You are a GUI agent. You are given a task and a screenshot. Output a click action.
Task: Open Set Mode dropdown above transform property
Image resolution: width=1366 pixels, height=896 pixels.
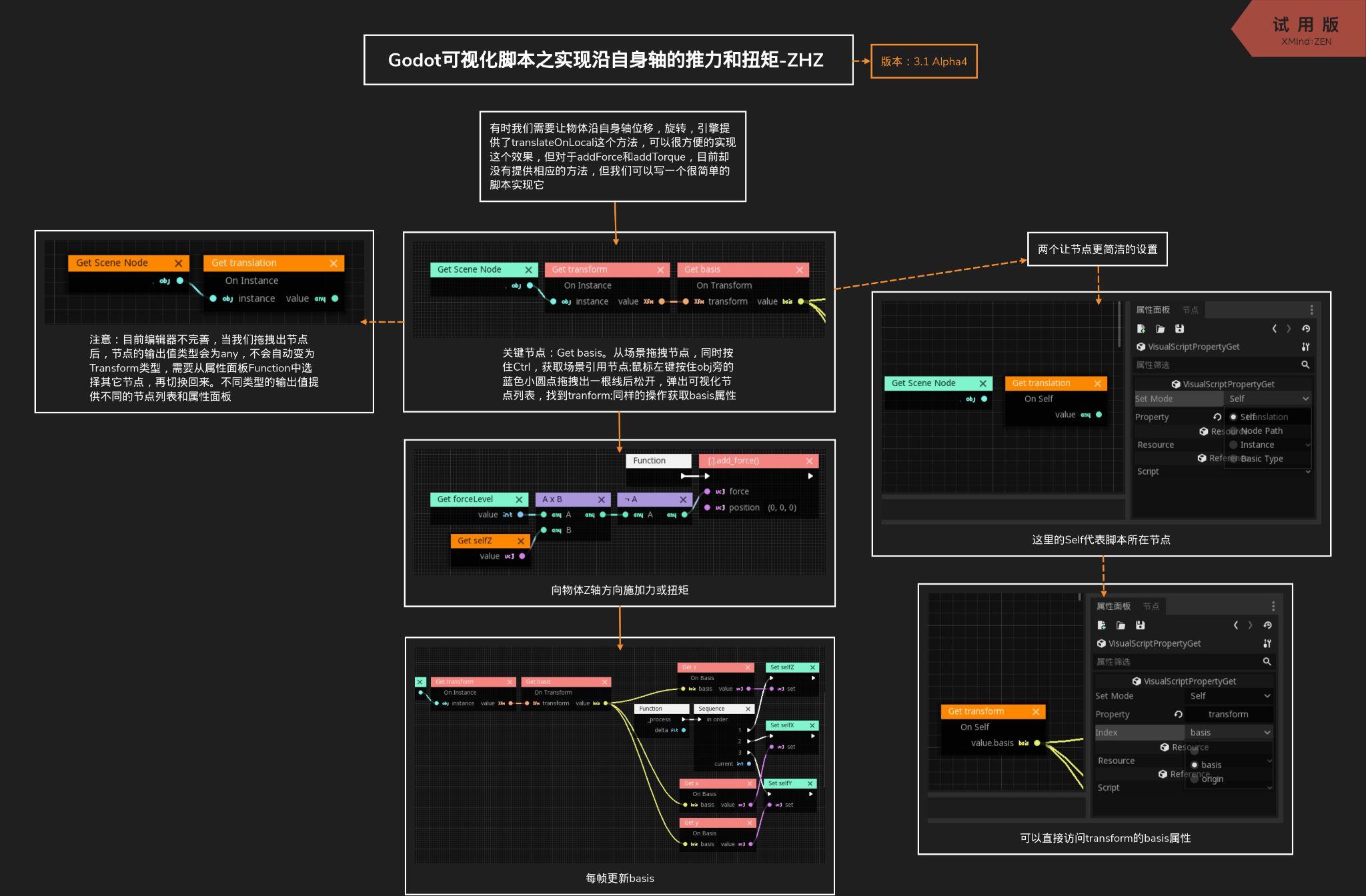1229,696
